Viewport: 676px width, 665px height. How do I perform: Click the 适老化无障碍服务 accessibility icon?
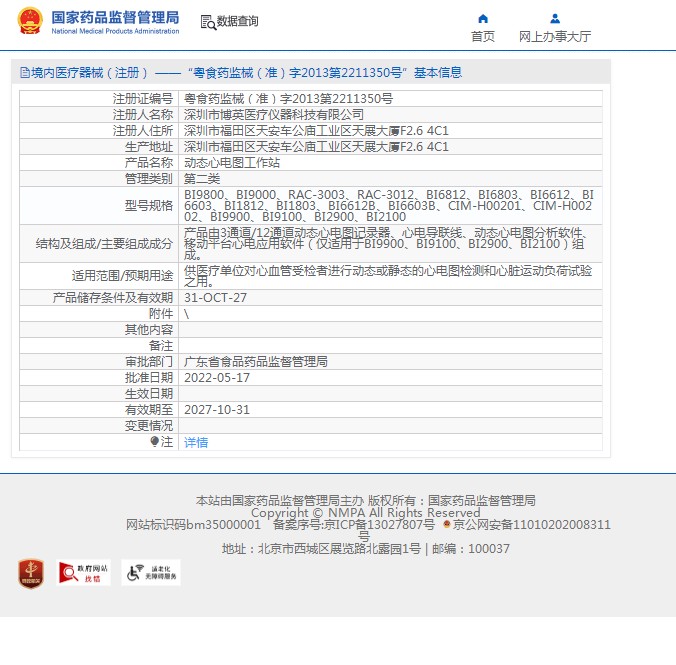(x=151, y=573)
